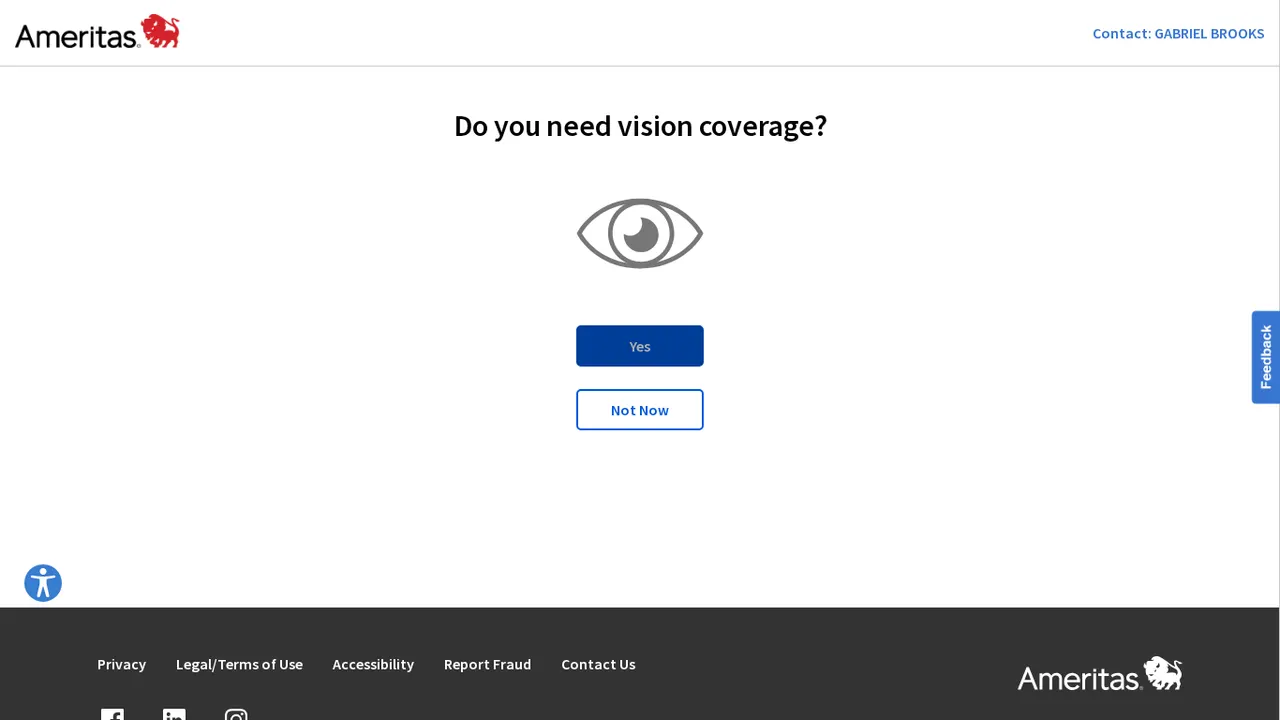1280x720 pixels.
Task: Open the accessibility options icon
Action: [43, 583]
